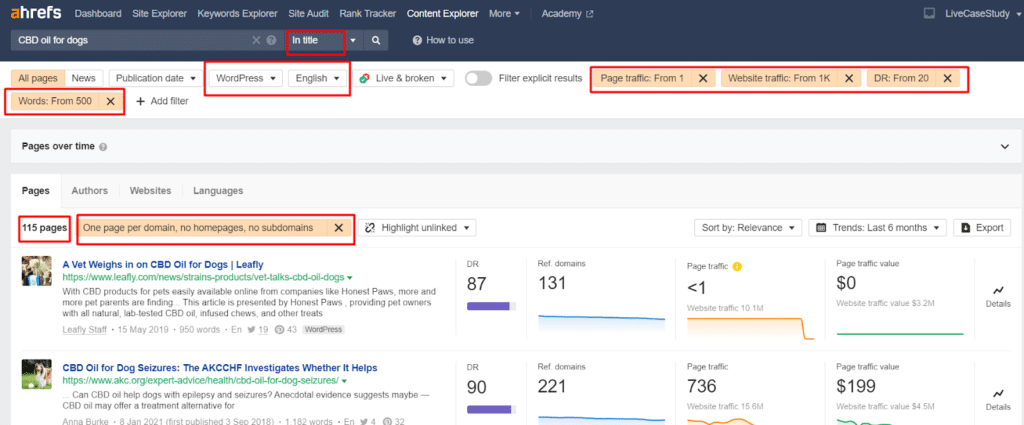Switch to the Authors tab
Viewport: 1024px width, 425px height.
click(x=89, y=191)
